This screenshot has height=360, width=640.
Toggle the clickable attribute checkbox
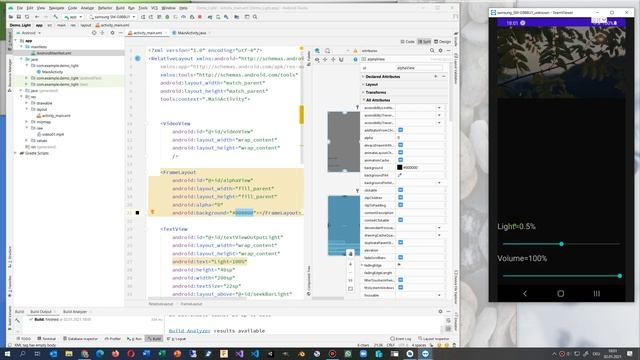point(400,190)
